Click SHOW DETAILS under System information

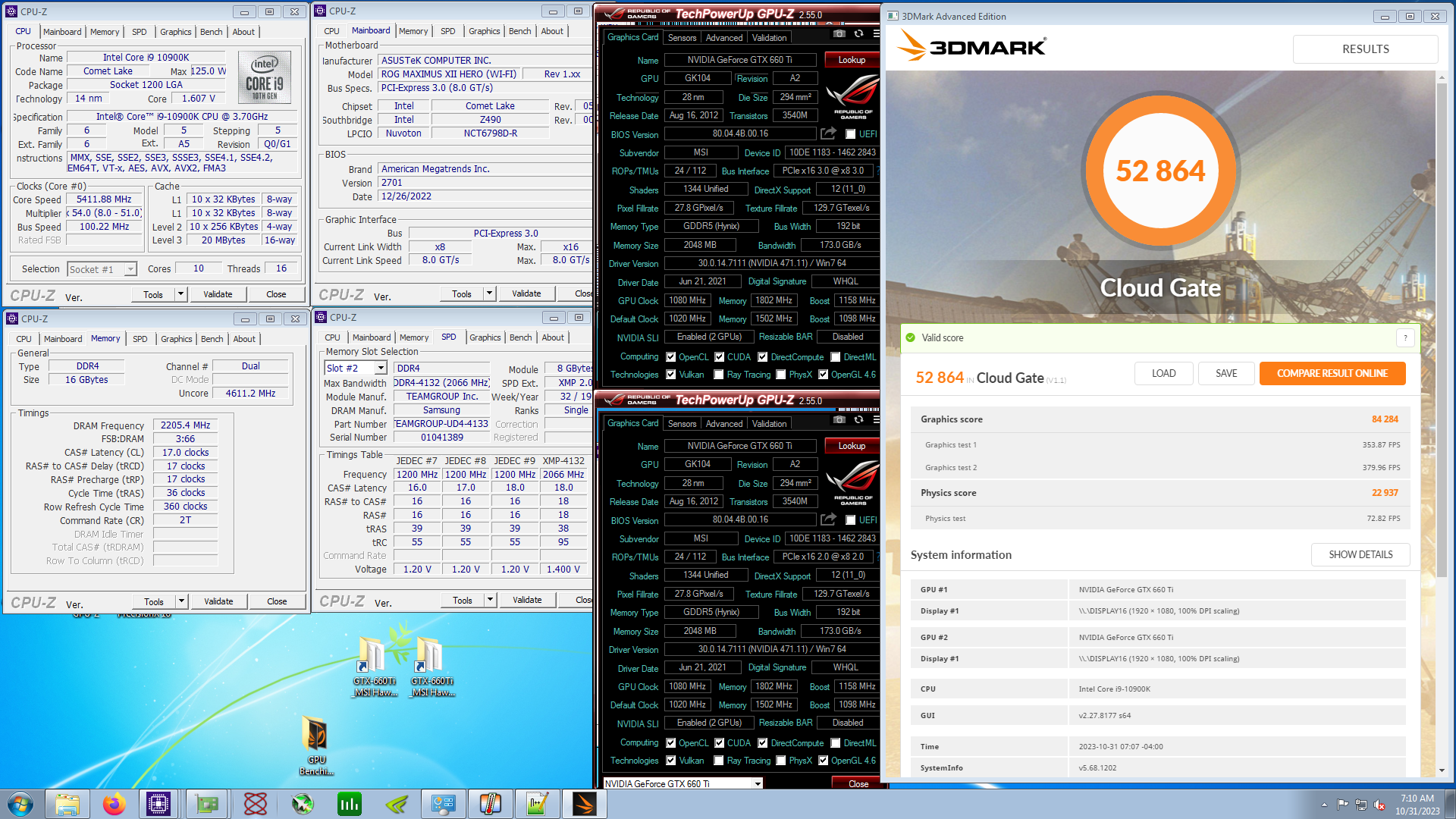pos(1360,554)
